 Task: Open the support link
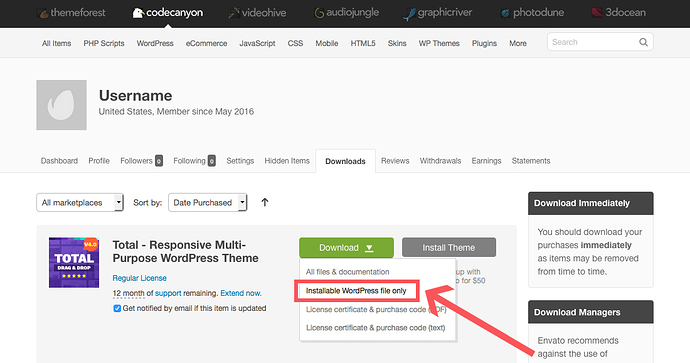[x=168, y=293]
